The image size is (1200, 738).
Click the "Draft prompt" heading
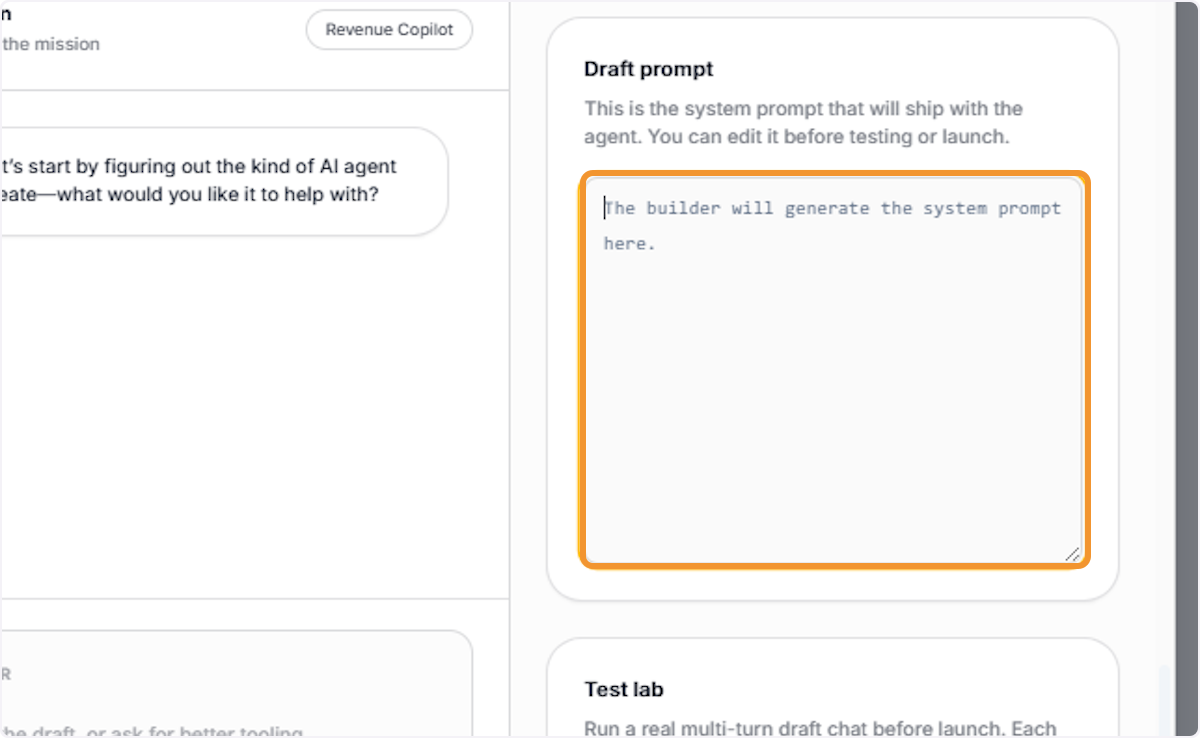tap(649, 70)
